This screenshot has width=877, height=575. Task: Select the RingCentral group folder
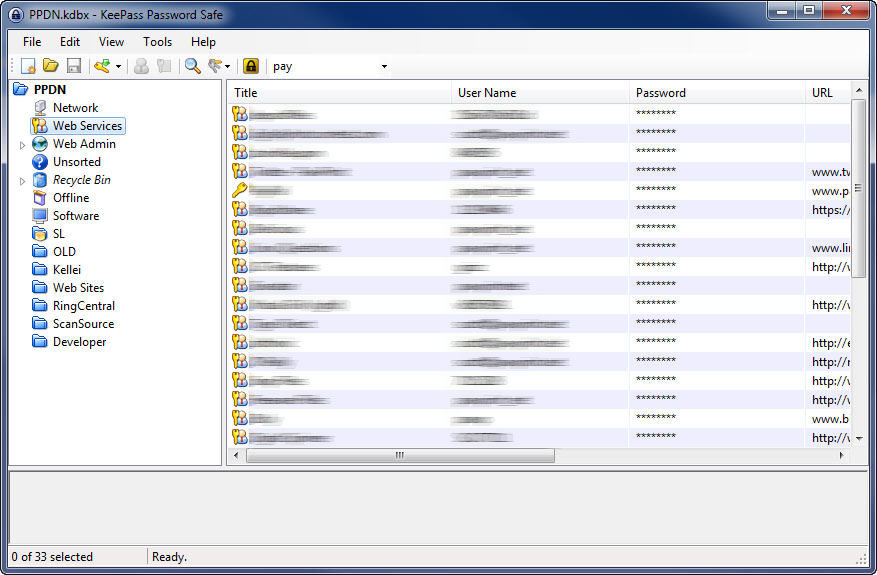click(x=84, y=306)
